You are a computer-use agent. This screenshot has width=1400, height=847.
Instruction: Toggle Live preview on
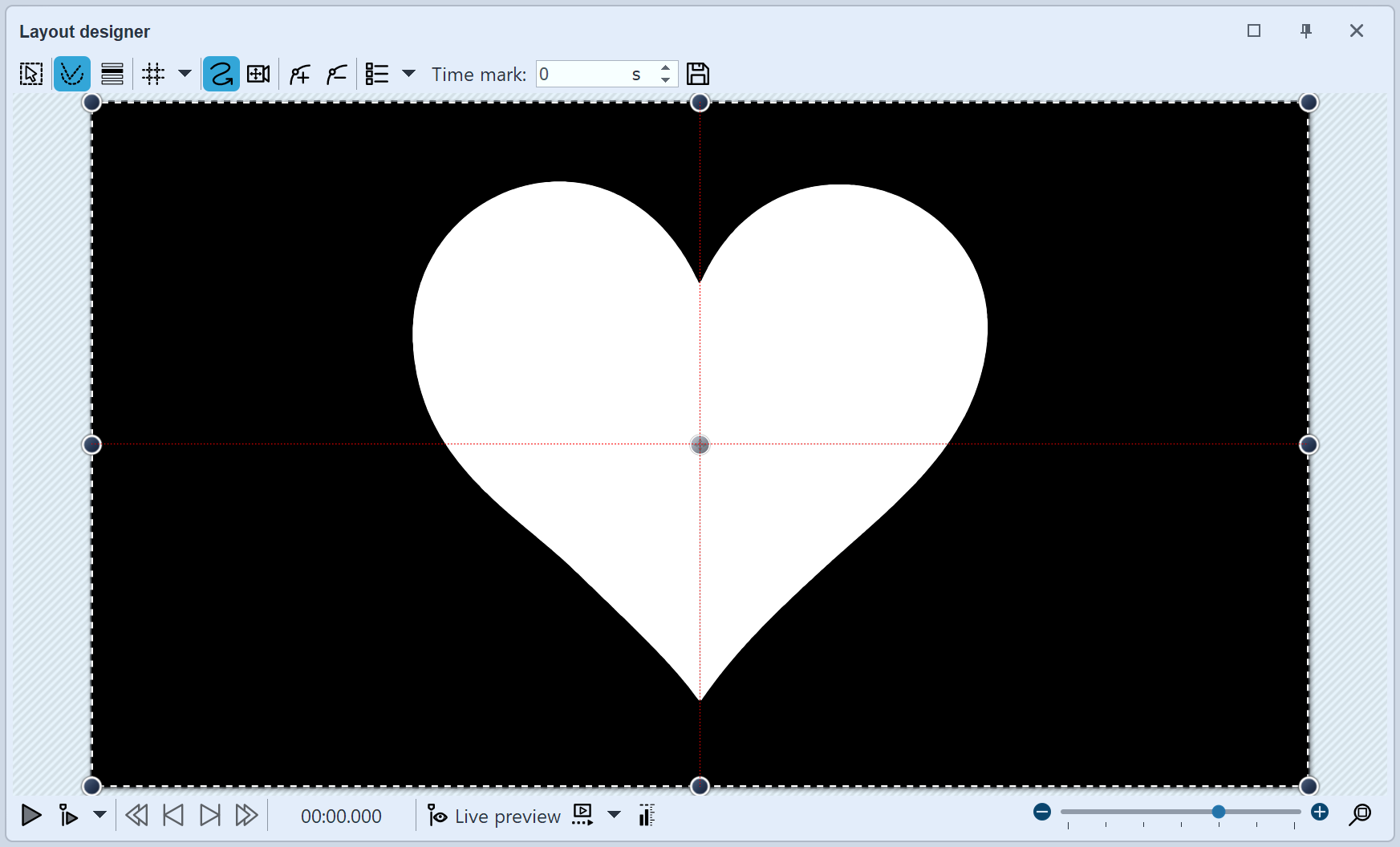pyautogui.click(x=493, y=815)
